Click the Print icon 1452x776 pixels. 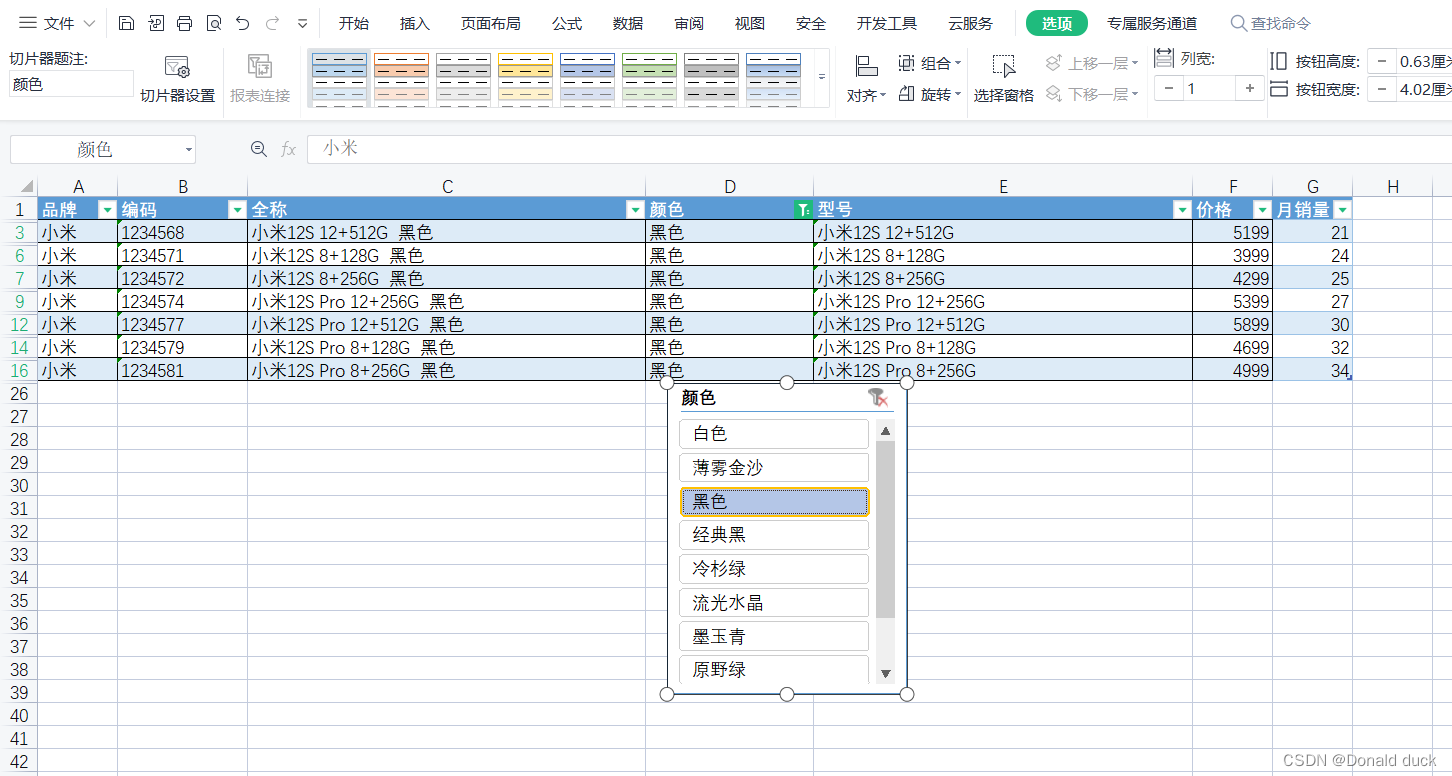coord(184,23)
